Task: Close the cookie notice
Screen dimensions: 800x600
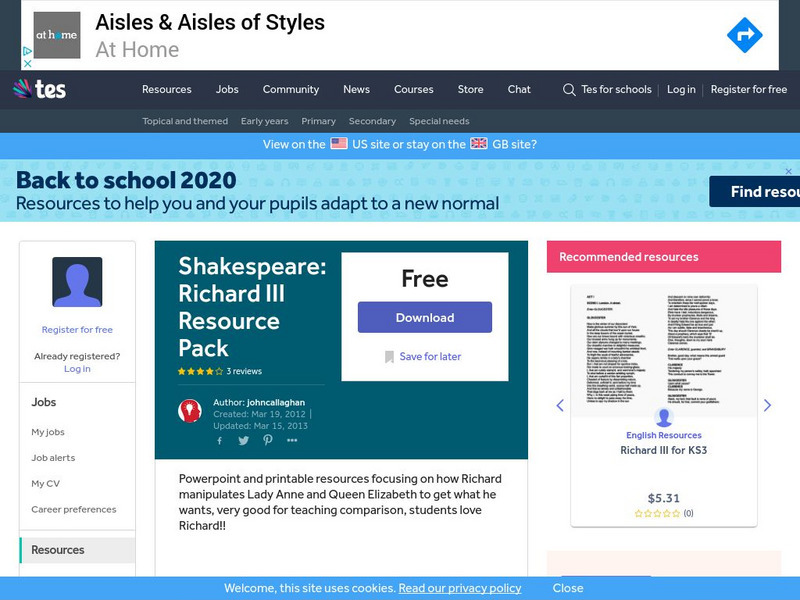Action: [567, 588]
